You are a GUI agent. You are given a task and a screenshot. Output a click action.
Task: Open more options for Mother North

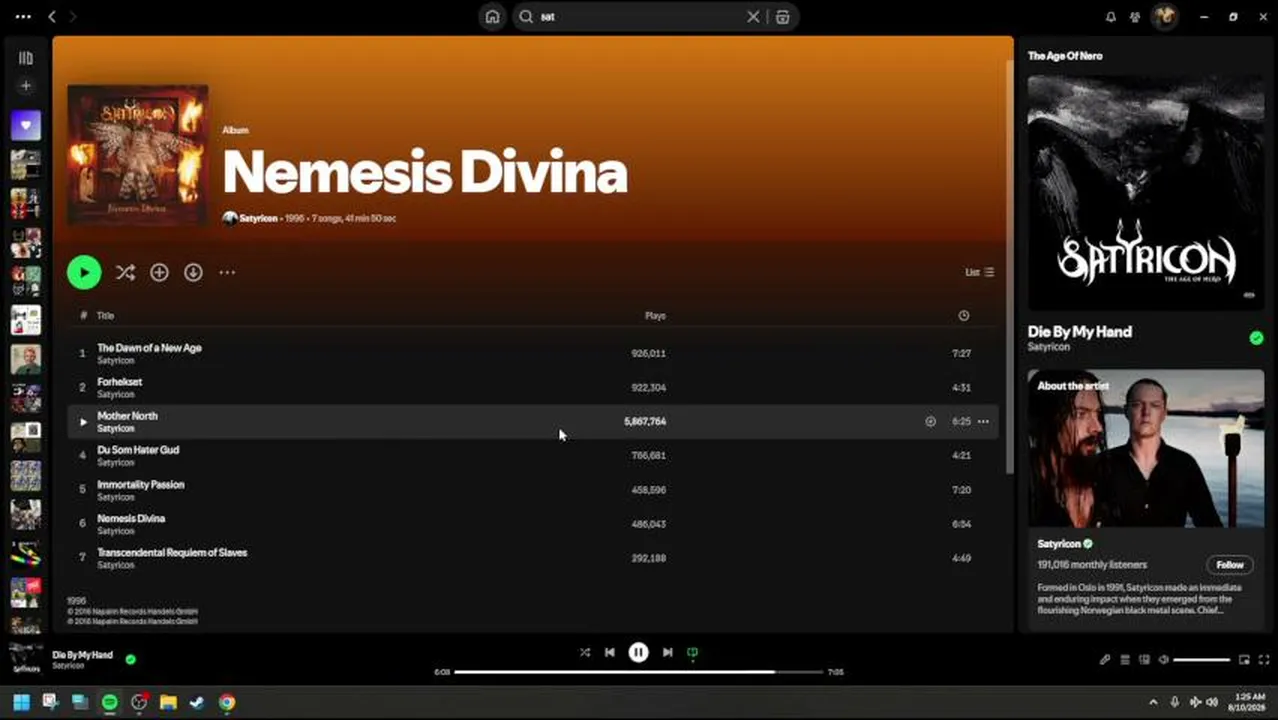pyautogui.click(x=983, y=422)
